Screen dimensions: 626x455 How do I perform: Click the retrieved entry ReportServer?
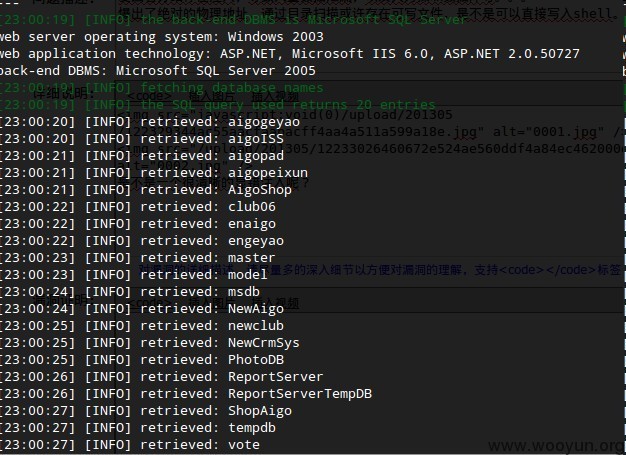point(276,377)
